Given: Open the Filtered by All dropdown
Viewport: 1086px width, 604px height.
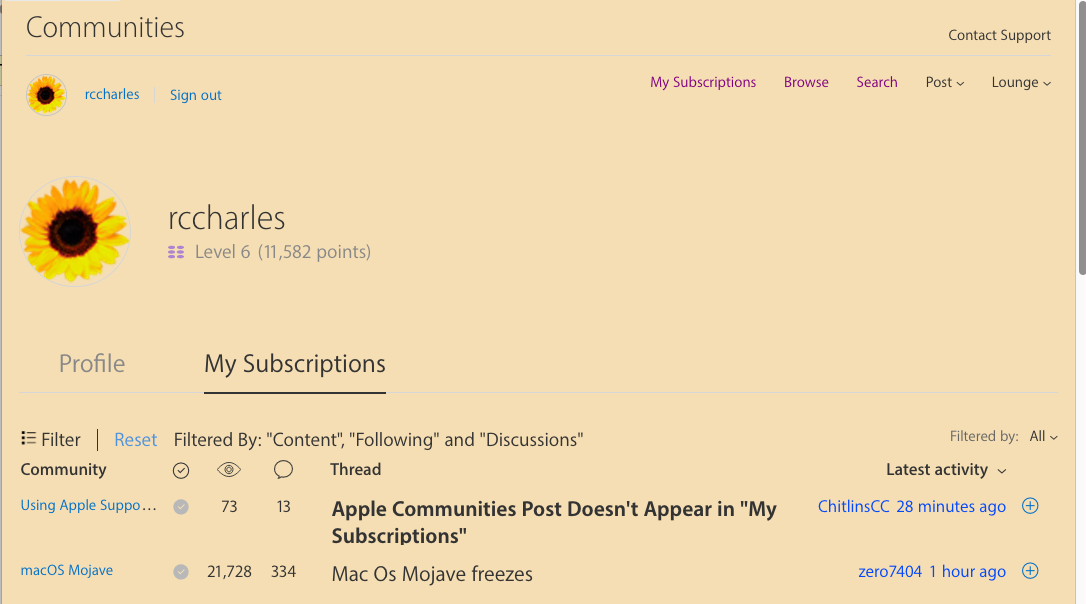Looking at the screenshot, I should (1043, 436).
